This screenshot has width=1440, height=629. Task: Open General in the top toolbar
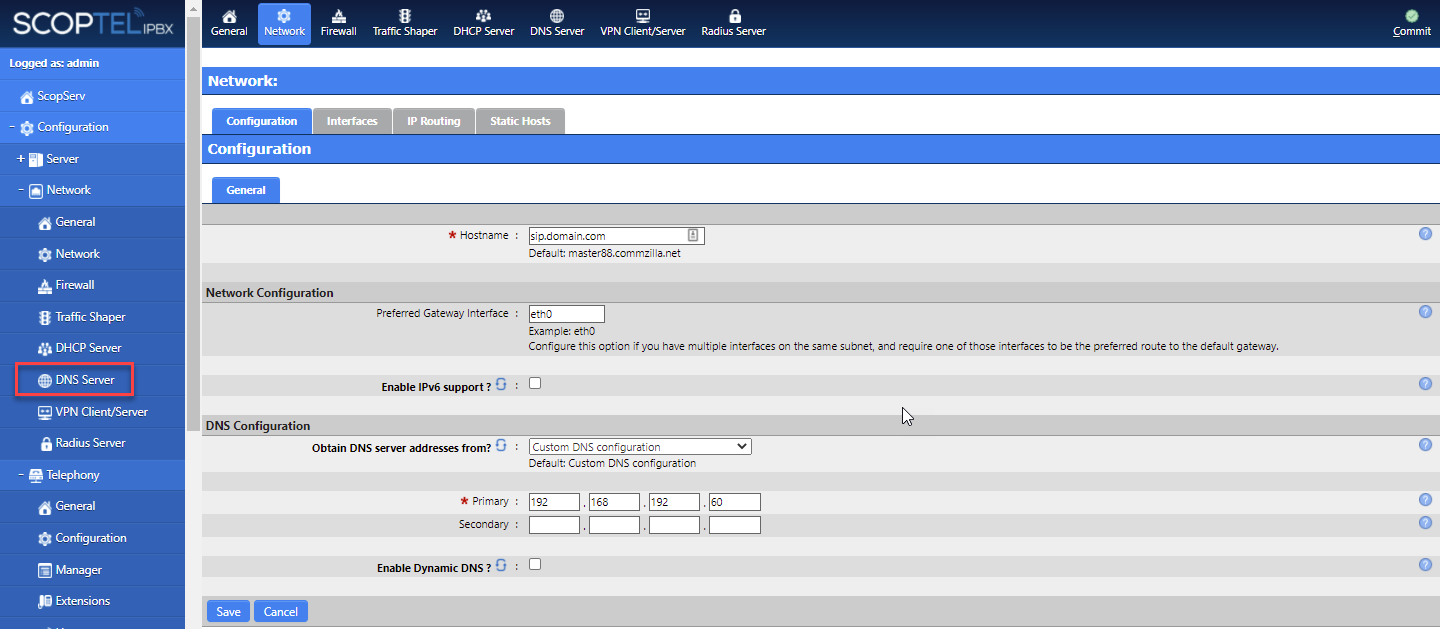point(229,24)
